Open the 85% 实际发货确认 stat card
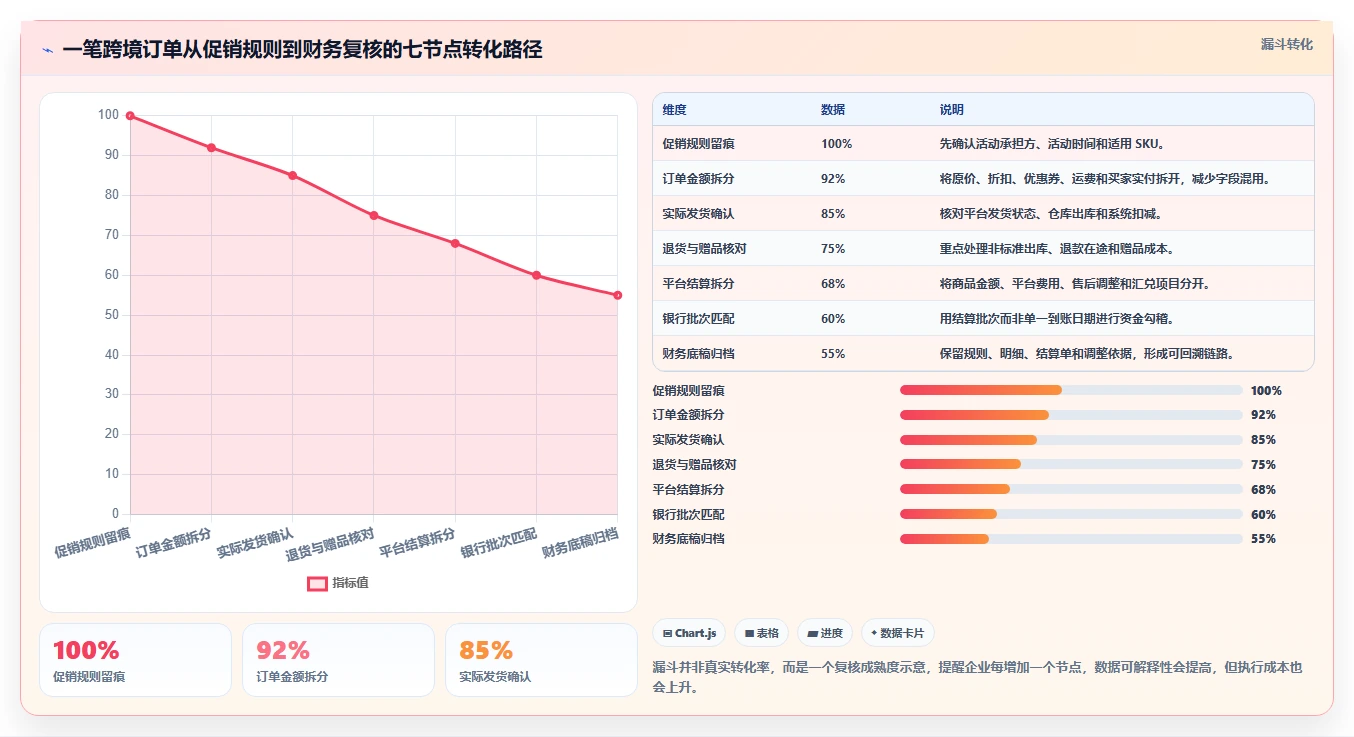This screenshot has height=737, width=1354. click(x=541, y=660)
